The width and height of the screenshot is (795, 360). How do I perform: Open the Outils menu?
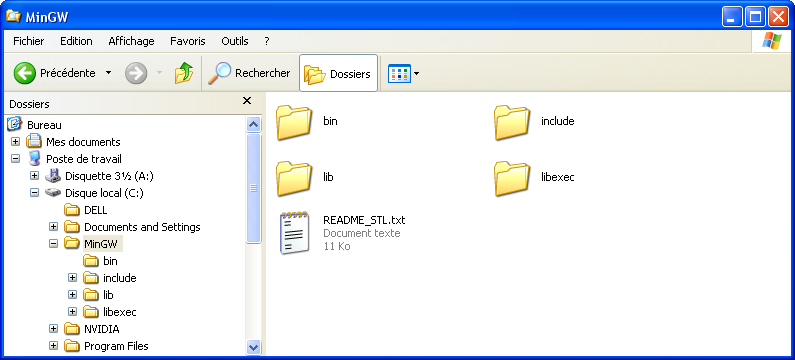pyautogui.click(x=235, y=41)
